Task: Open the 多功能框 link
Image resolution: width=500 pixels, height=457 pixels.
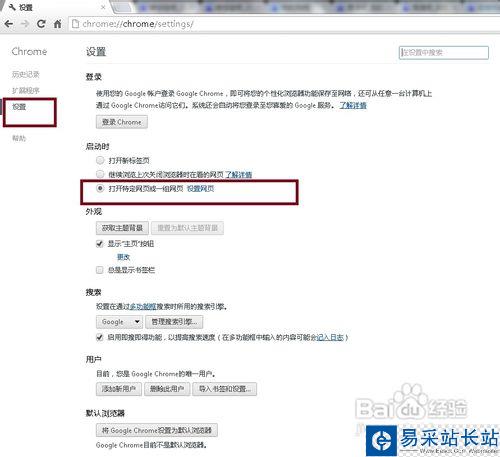Action: 143,307
